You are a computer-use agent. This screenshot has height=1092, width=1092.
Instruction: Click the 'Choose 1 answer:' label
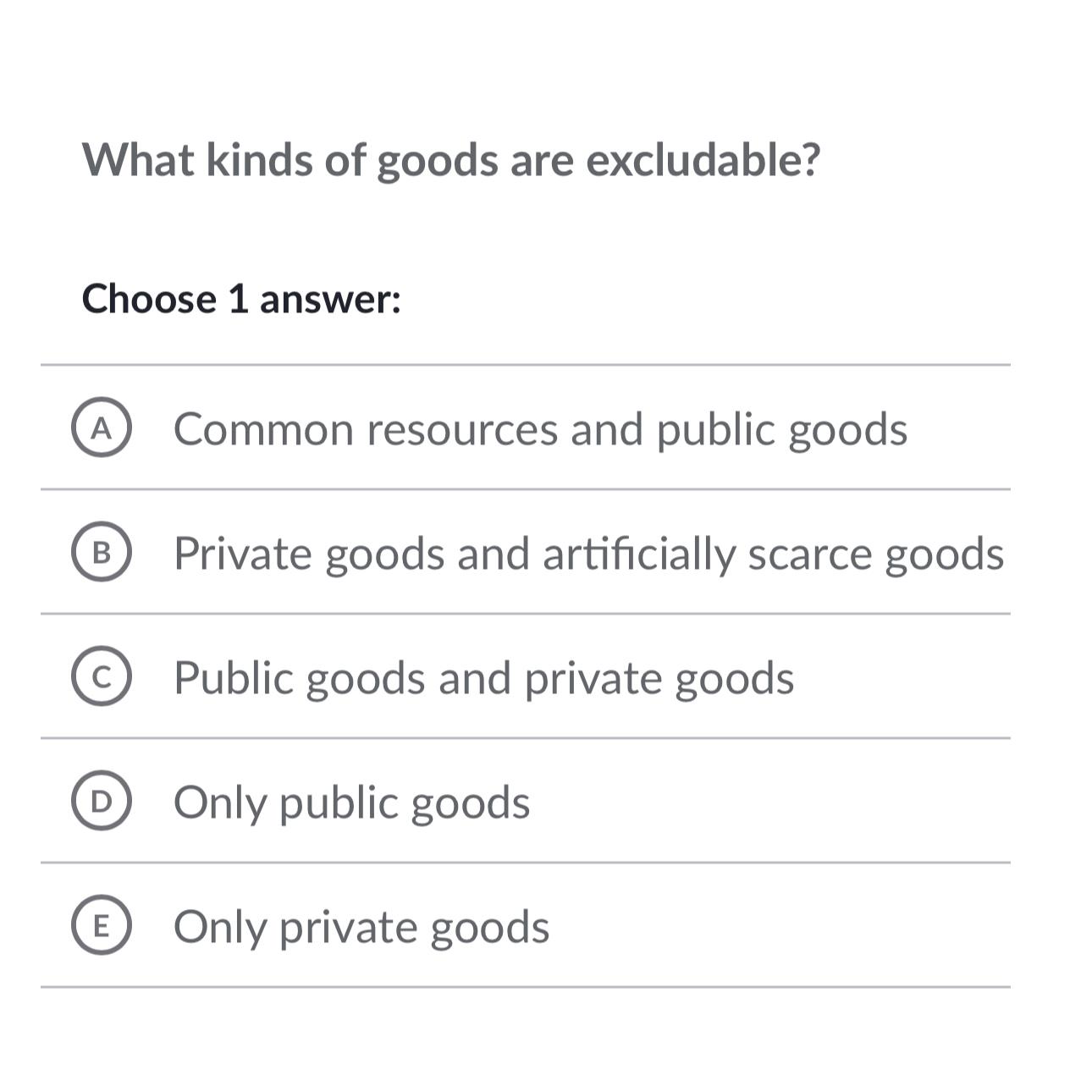tap(242, 298)
